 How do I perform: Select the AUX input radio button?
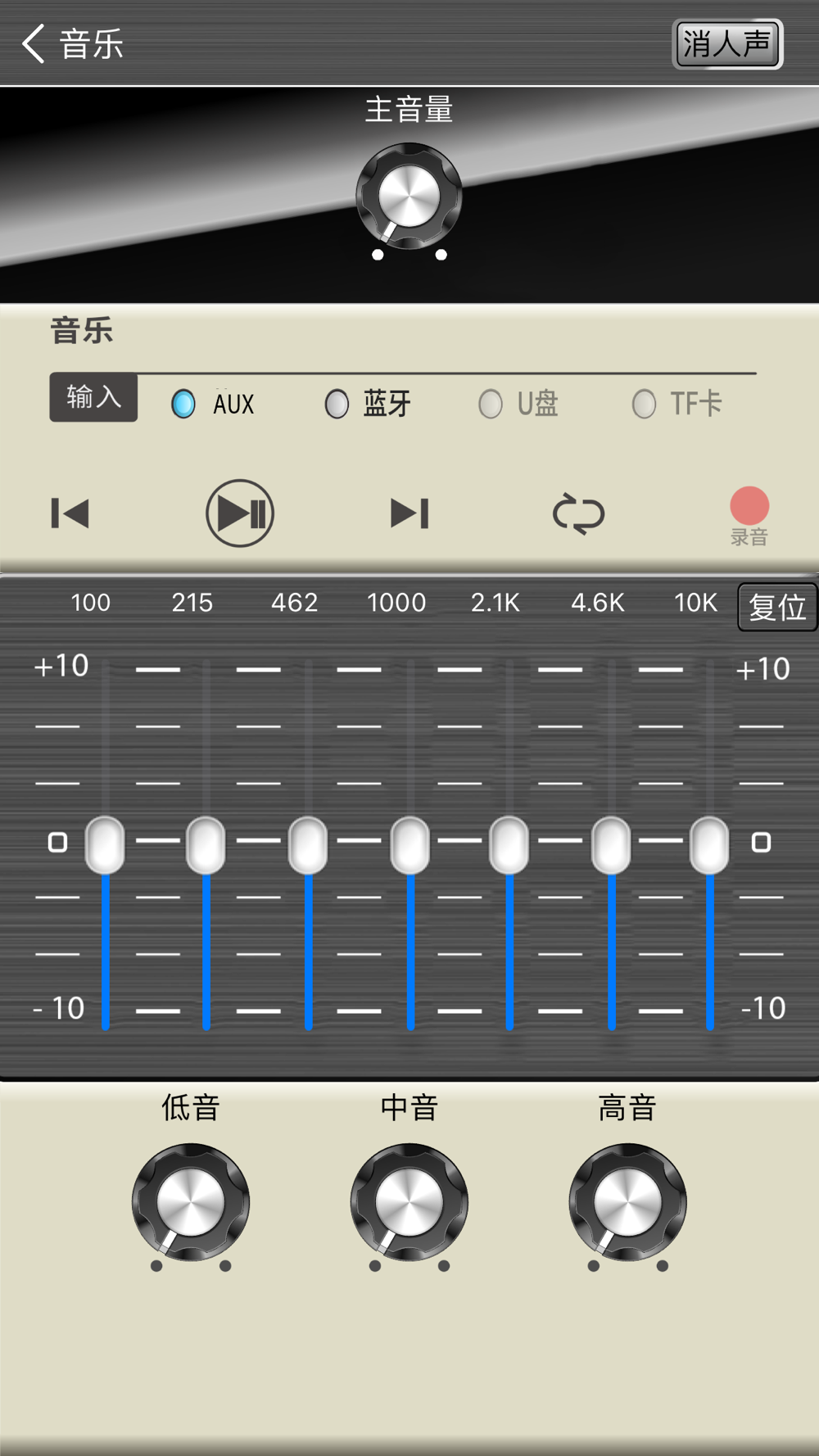[183, 404]
